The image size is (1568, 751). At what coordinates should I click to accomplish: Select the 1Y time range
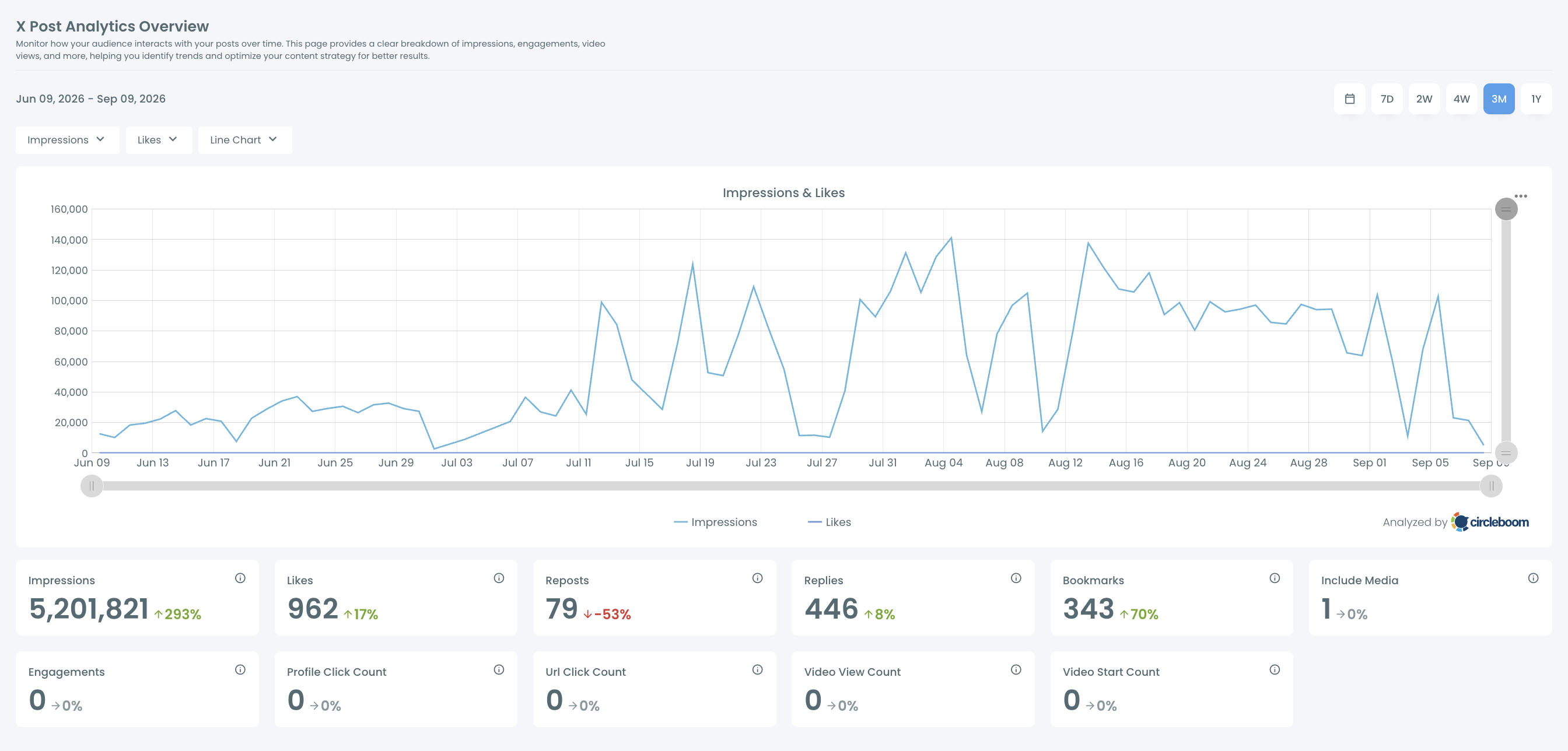click(1536, 99)
